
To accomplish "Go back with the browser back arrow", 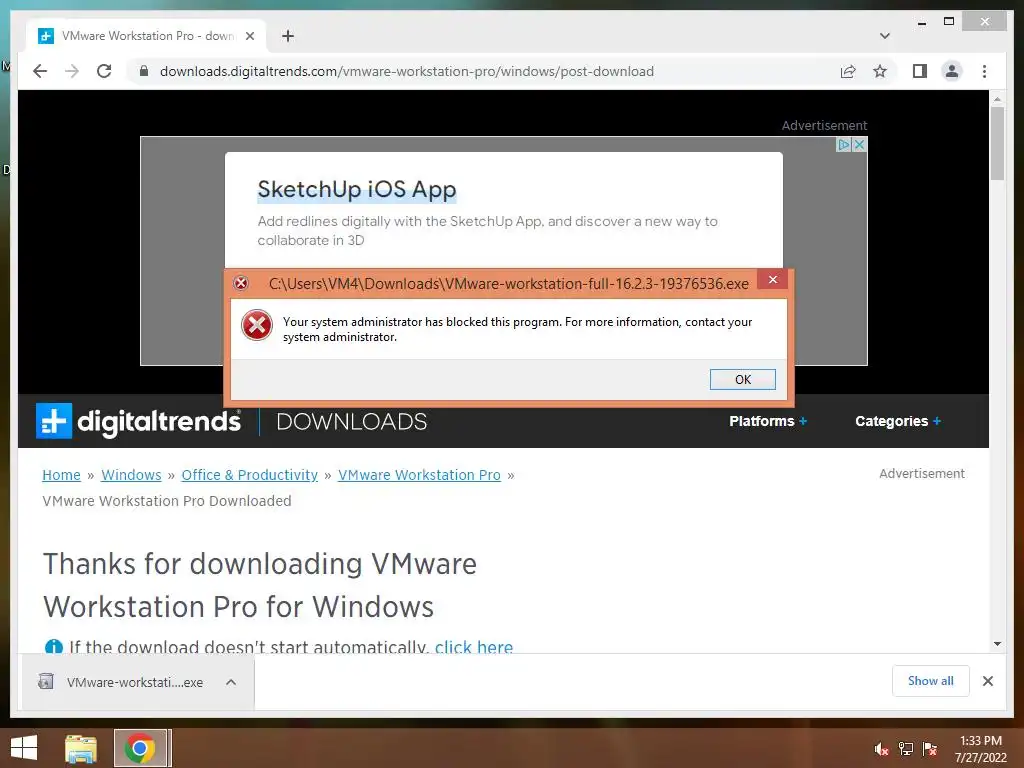I will tap(40, 71).
